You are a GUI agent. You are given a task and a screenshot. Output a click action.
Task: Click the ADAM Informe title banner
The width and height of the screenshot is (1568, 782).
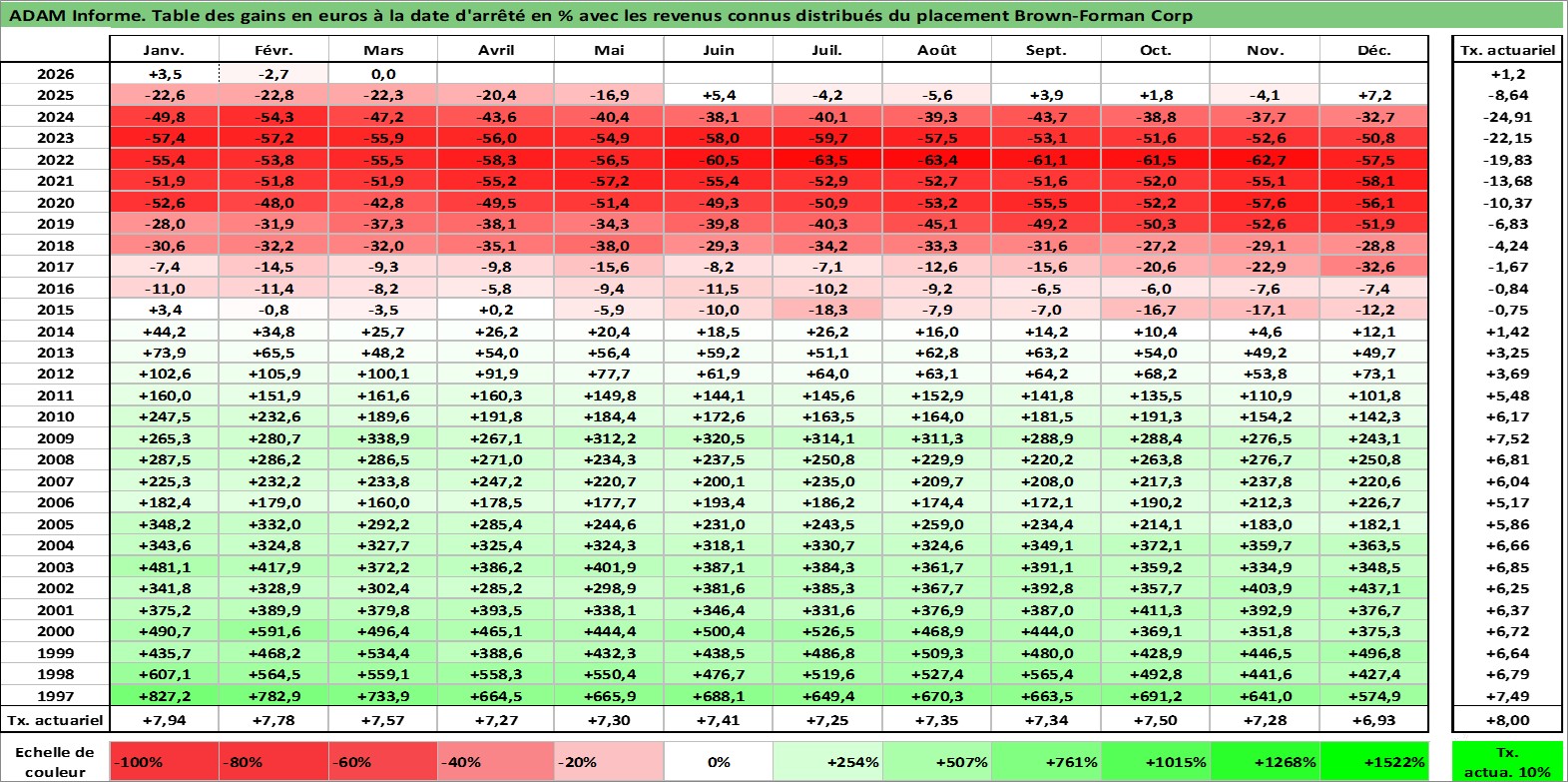tap(784, 15)
